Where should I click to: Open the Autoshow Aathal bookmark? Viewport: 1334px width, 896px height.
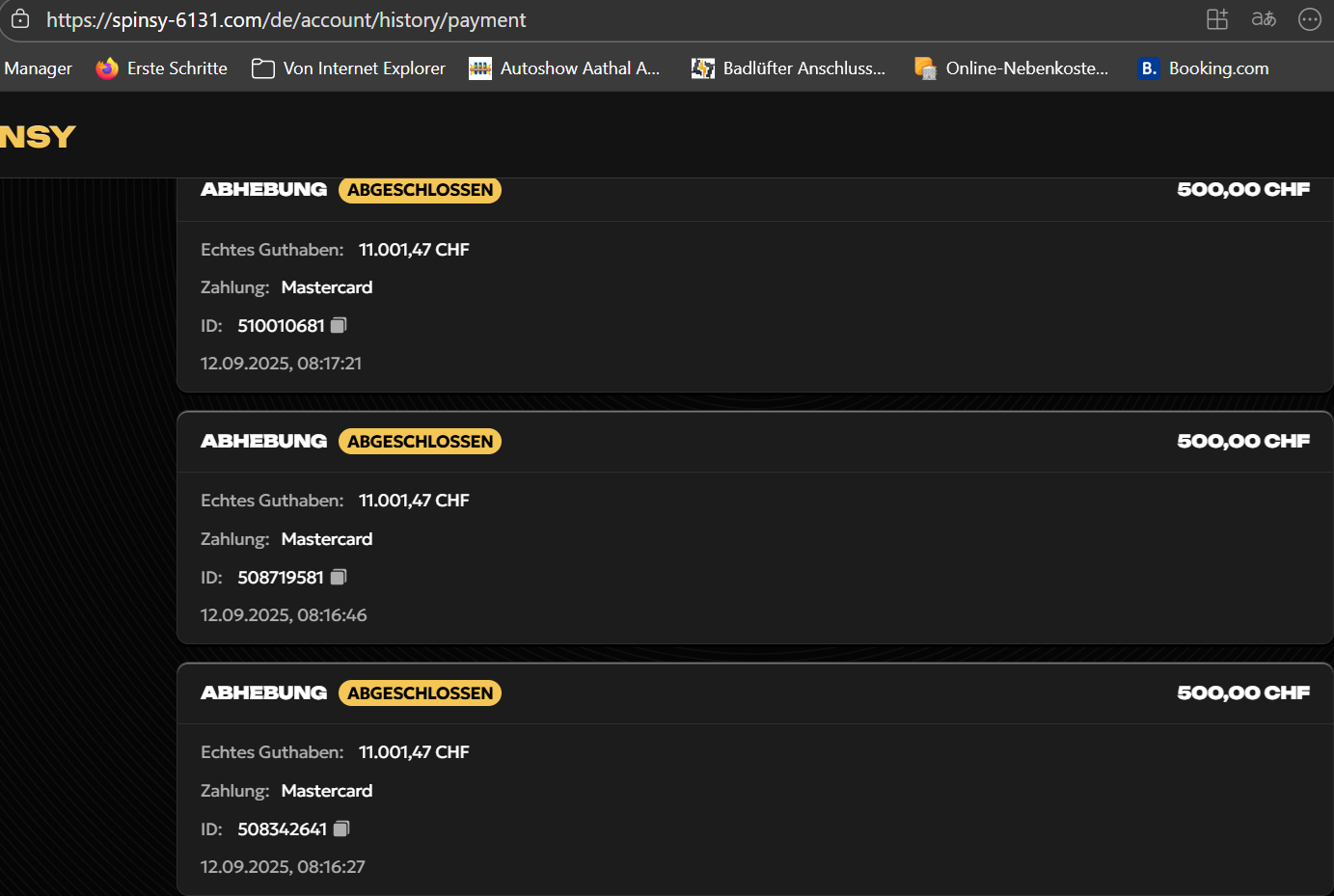(564, 68)
